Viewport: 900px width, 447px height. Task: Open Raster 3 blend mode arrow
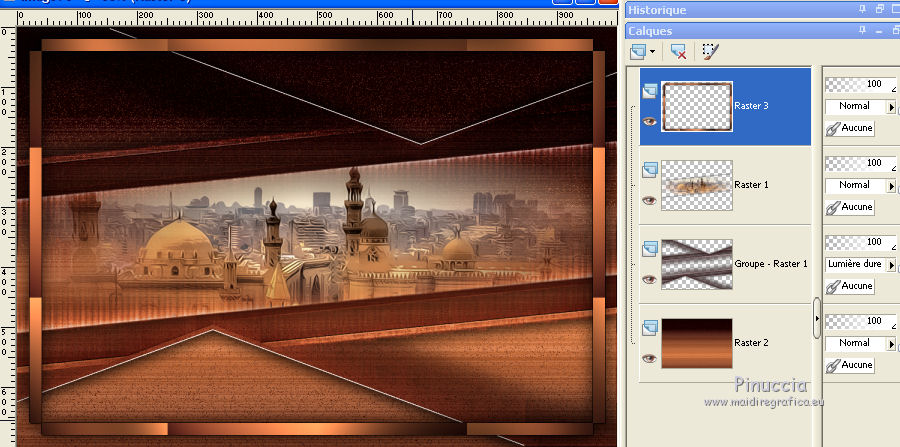point(891,107)
